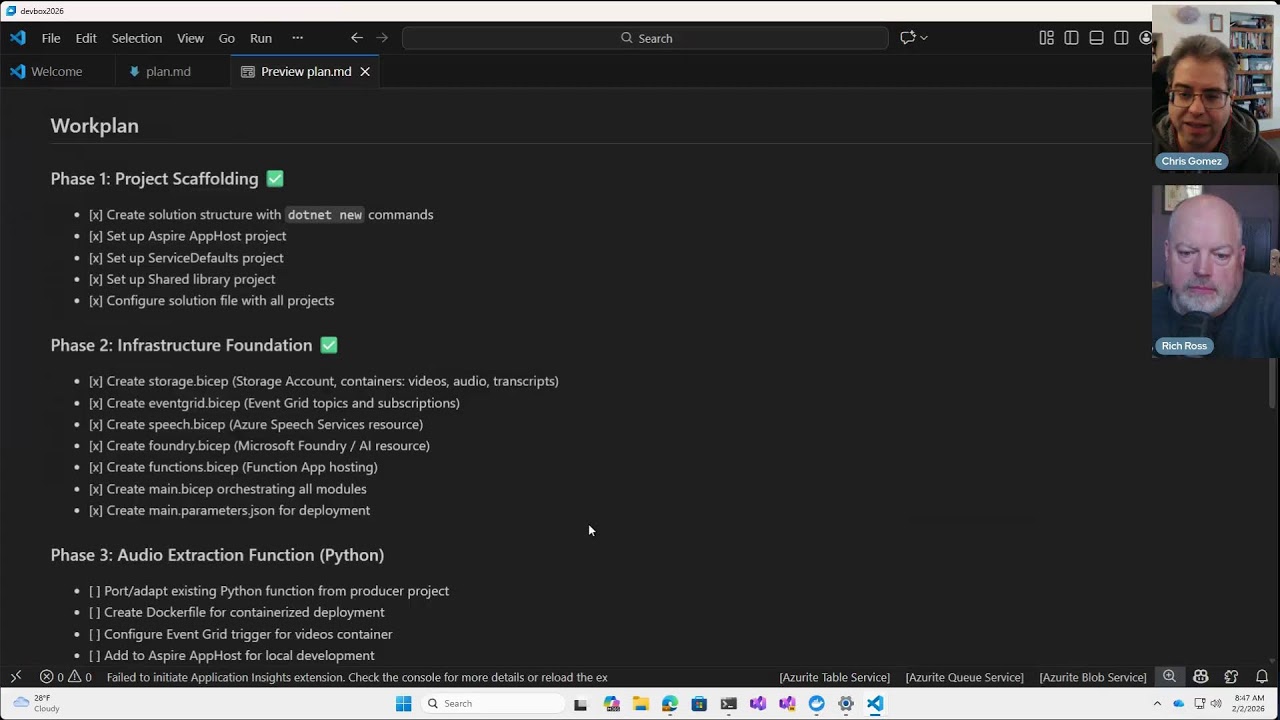Expand the overflow menu ellipsis
Viewport: 1280px width, 720px height.
[297, 38]
